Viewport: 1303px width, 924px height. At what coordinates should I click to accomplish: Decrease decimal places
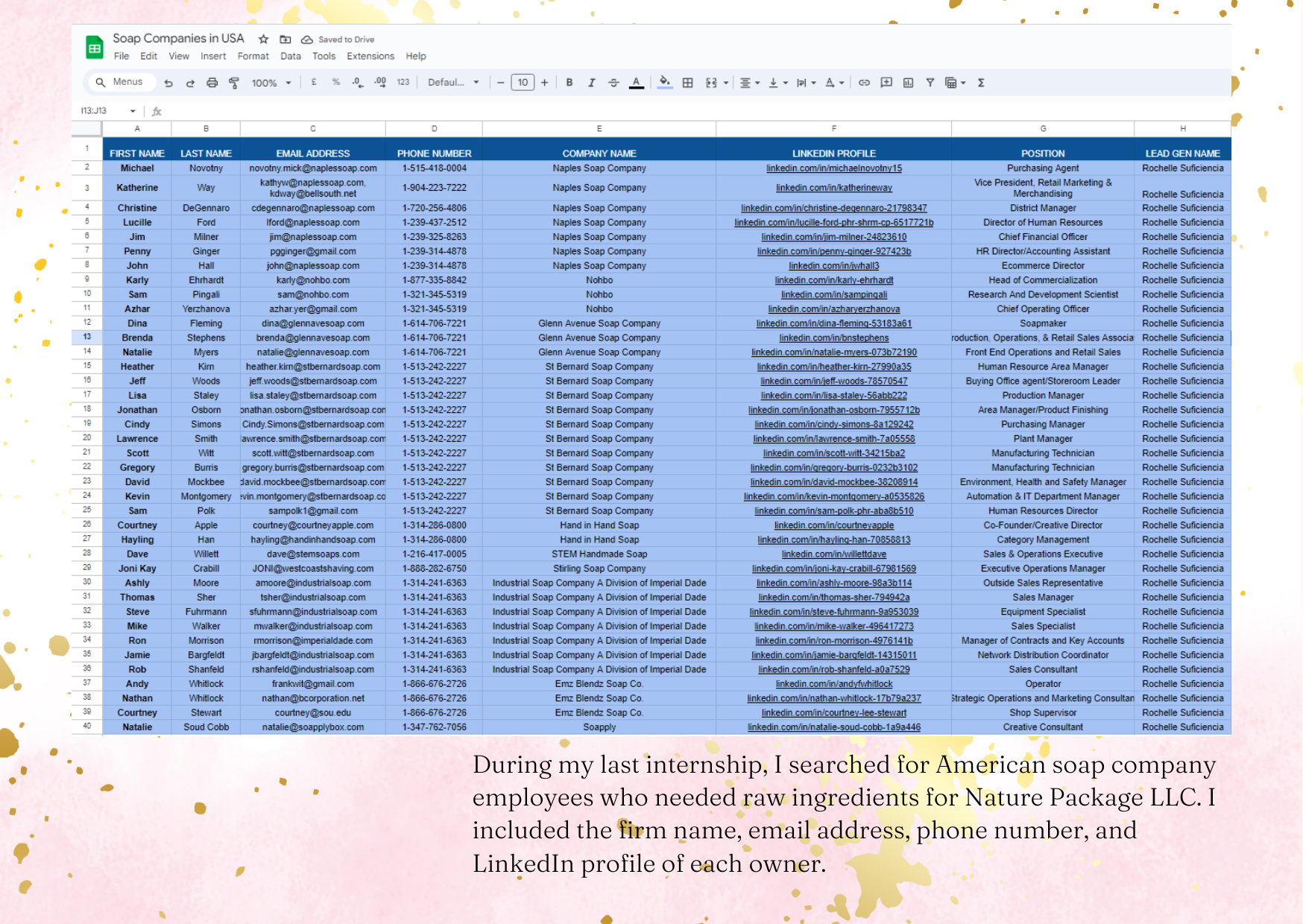pyautogui.click(x=358, y=82)
